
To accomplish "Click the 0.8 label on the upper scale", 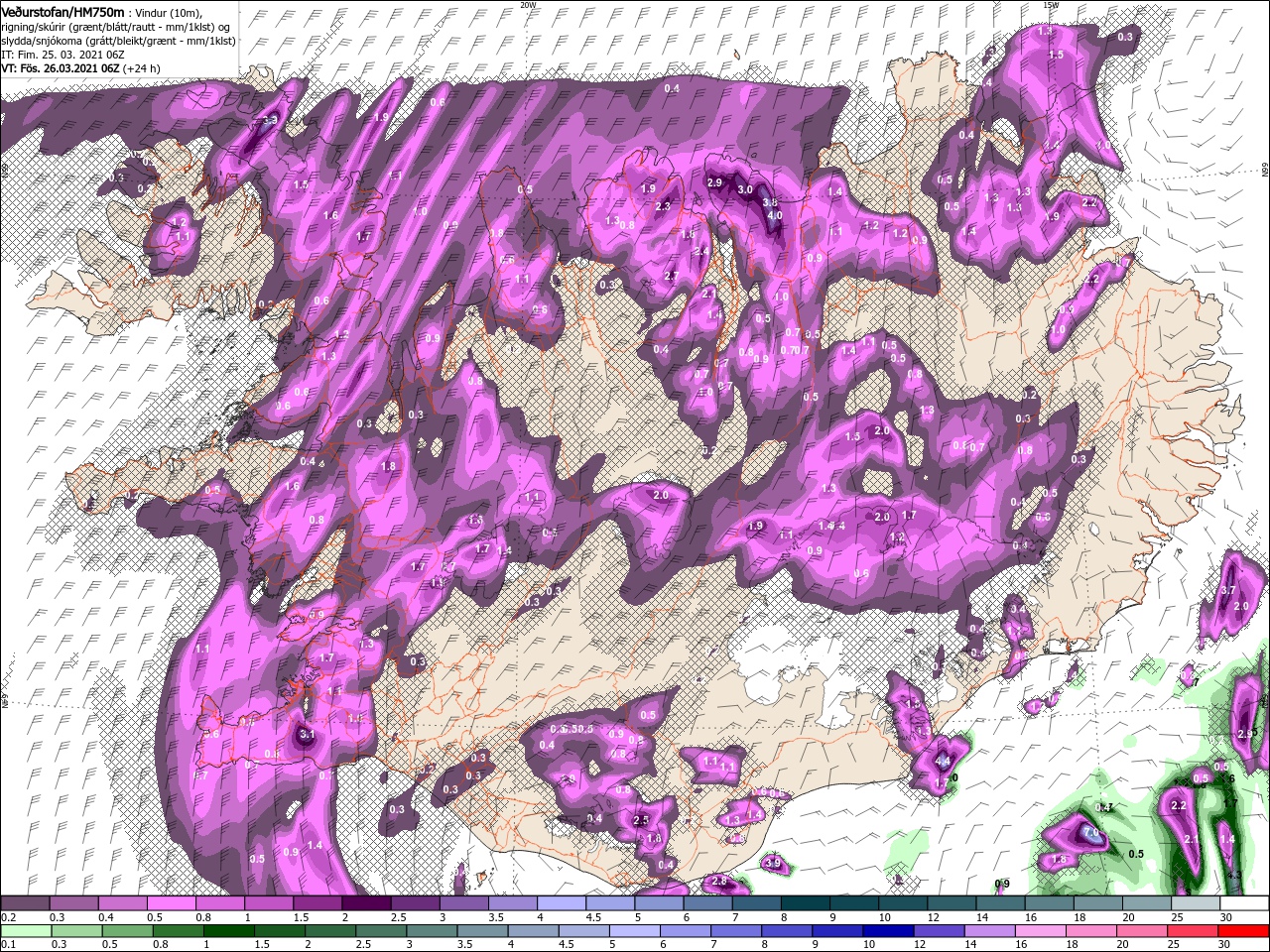I will click(203, 917).
